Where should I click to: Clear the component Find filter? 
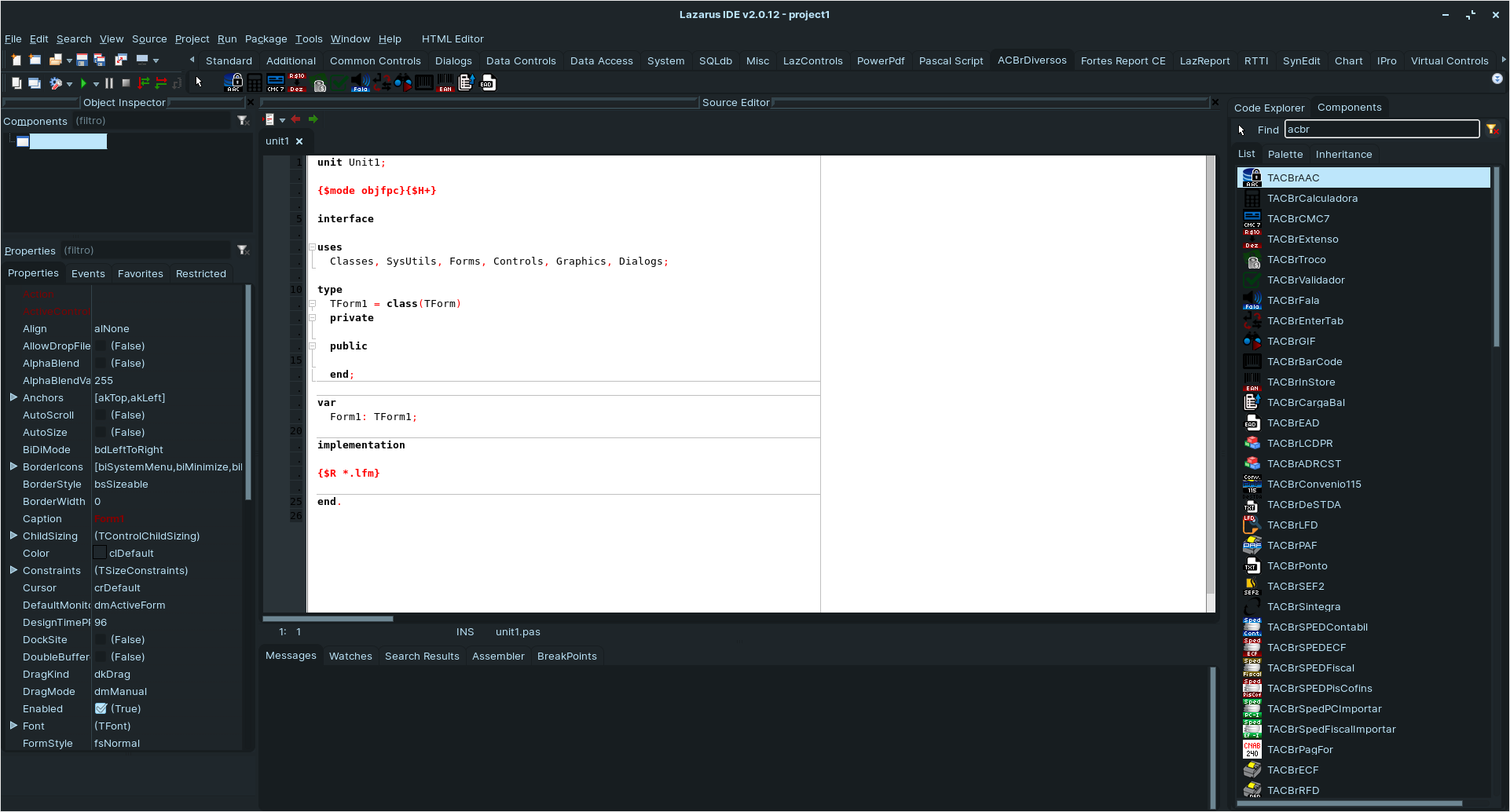click(1492, 130)
